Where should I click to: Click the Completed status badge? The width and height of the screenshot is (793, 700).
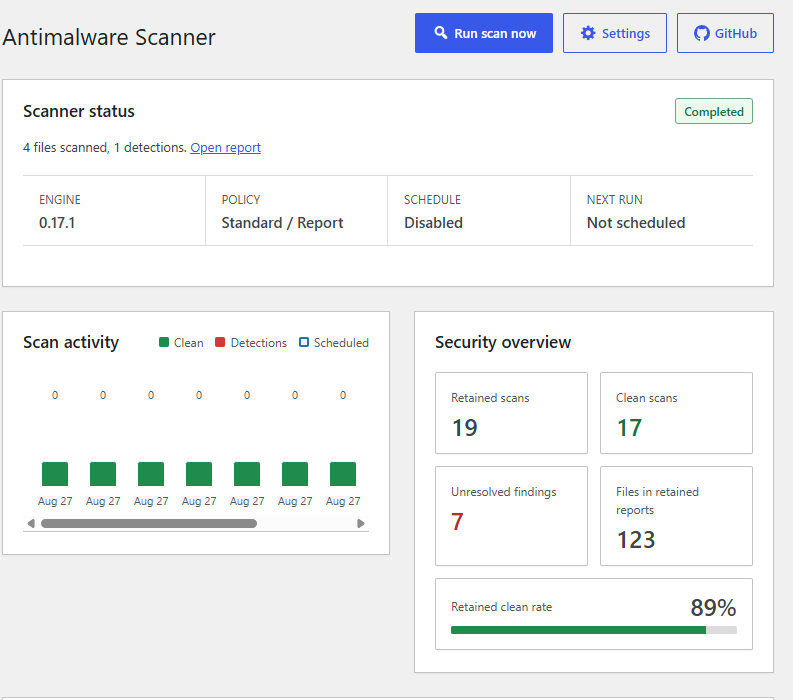pyautogui.click(x=714, y=111)
